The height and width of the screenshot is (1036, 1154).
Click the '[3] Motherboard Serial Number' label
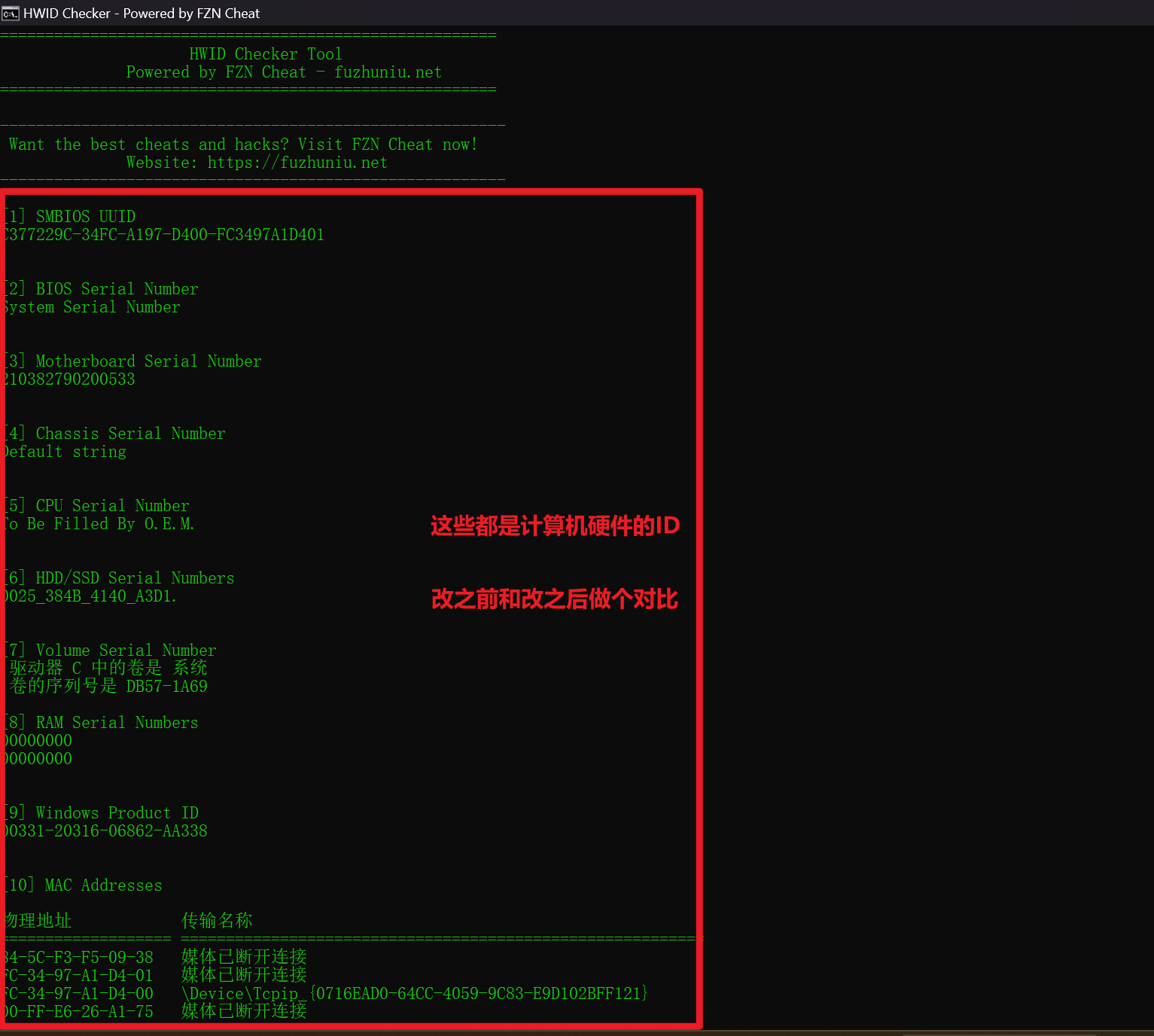(x=132, y=361)
